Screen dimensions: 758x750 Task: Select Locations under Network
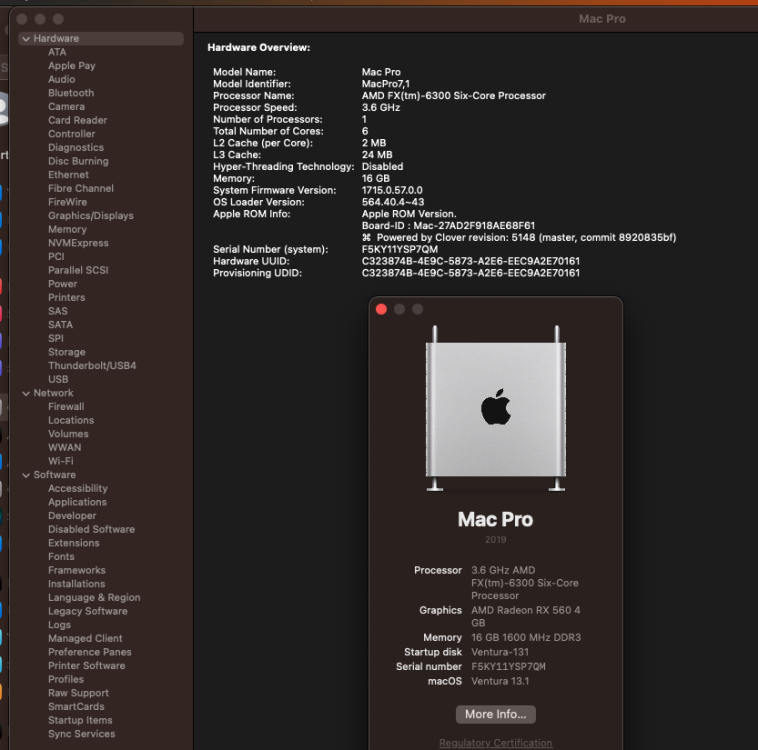pyautogui.click(x=71, y=420)
